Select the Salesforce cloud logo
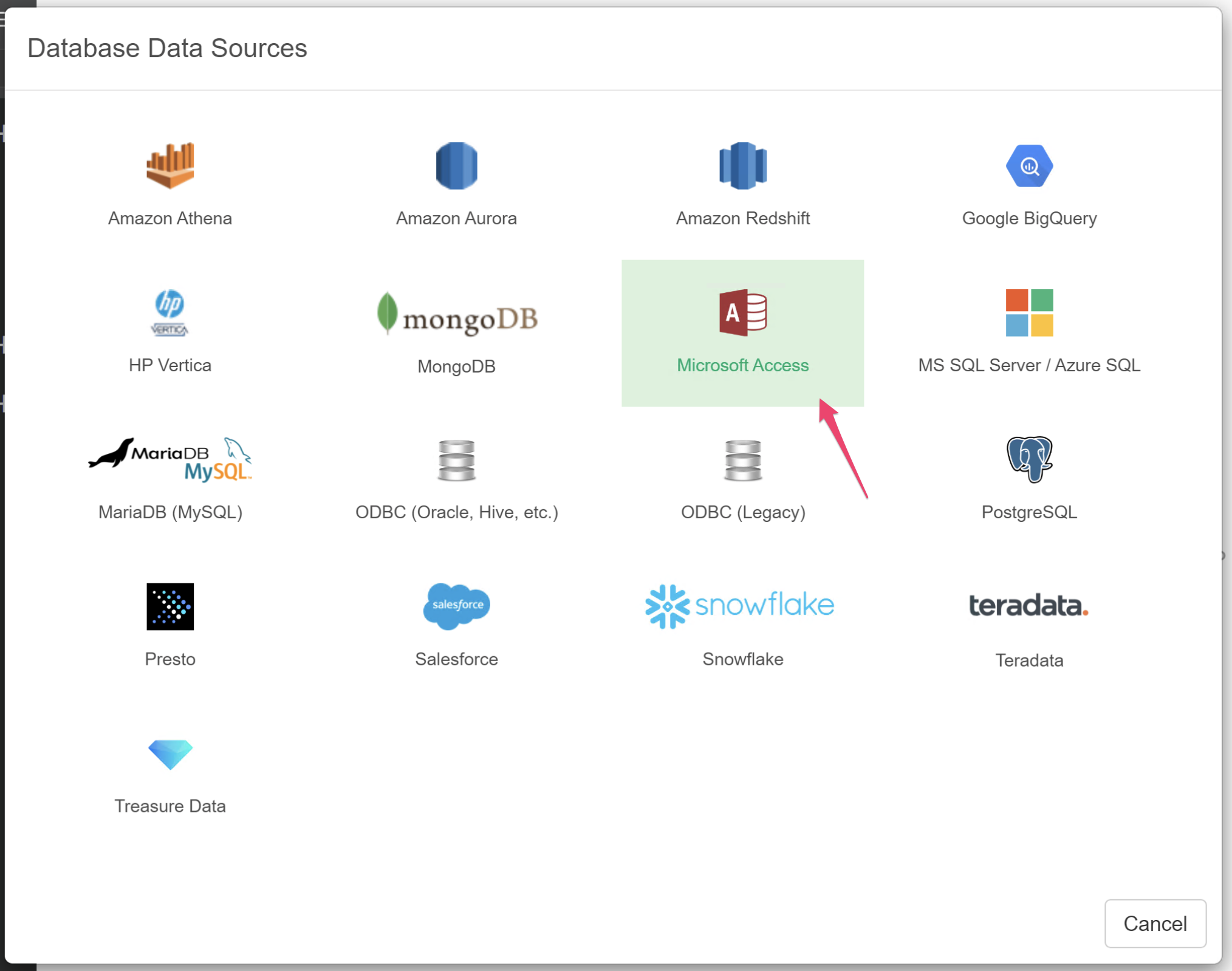1232x971 pixels. pos(456,606)
